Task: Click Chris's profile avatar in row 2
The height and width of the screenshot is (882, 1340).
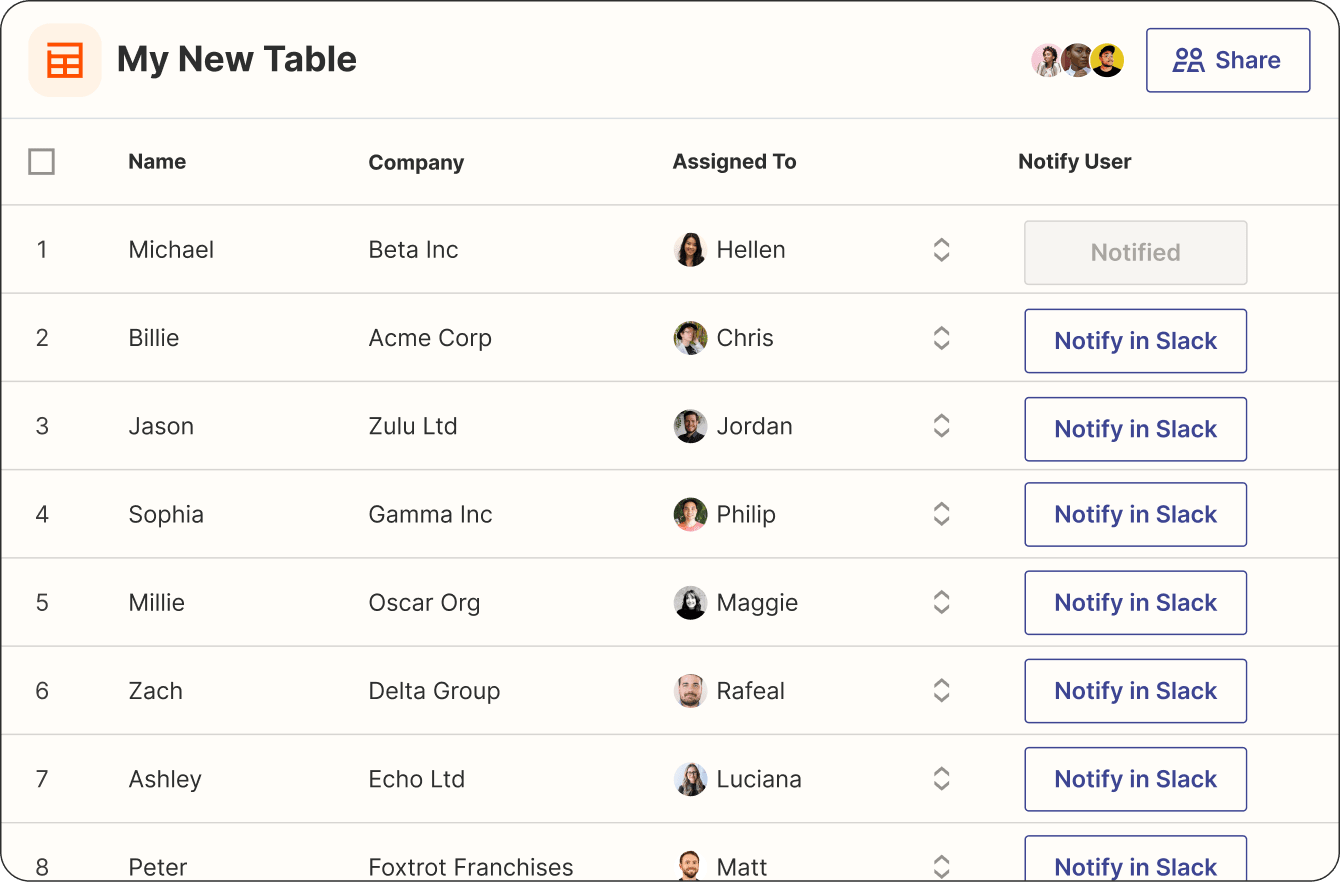Action: point(690,337)
